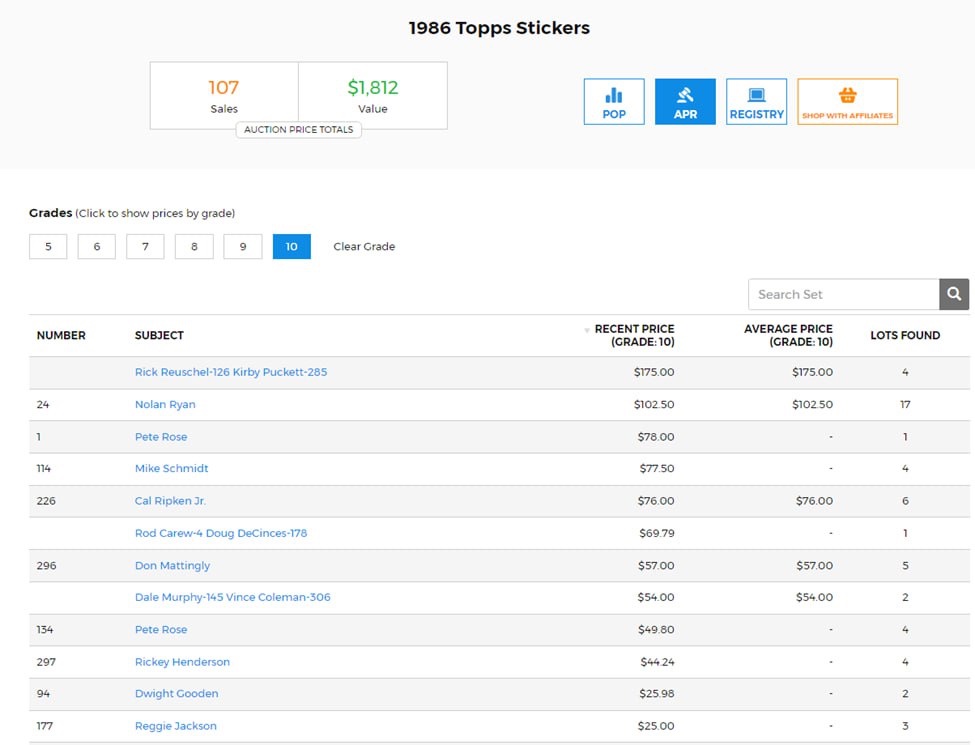
Task: Sort by Number column header
Action: point(61,335)
